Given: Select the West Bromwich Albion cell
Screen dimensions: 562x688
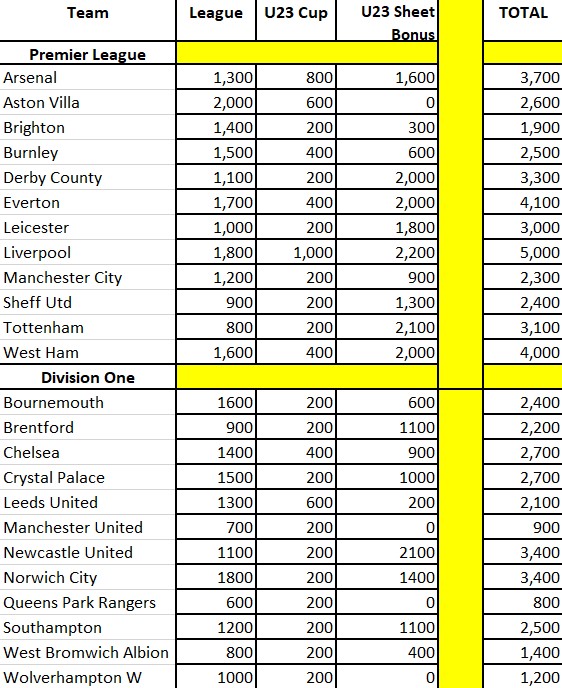Looking at the screenshot, I should 88,652.
